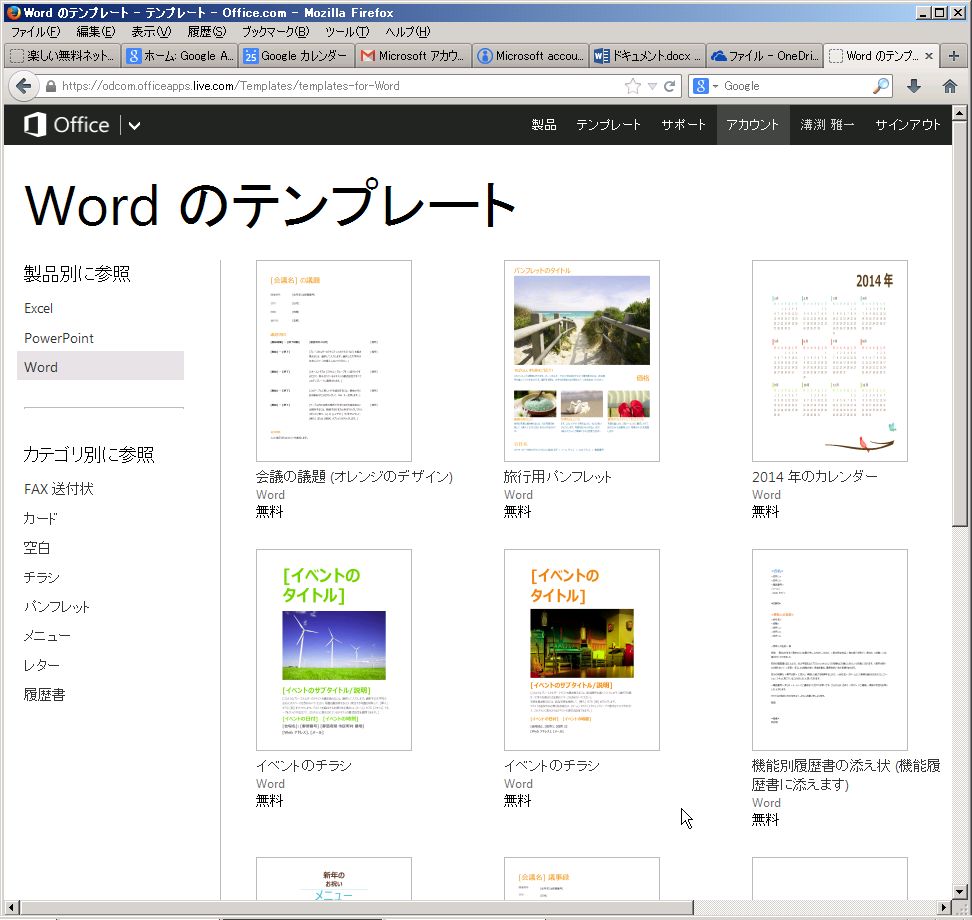Switch to ファイル - OneDrive tab

pos(764,56)
